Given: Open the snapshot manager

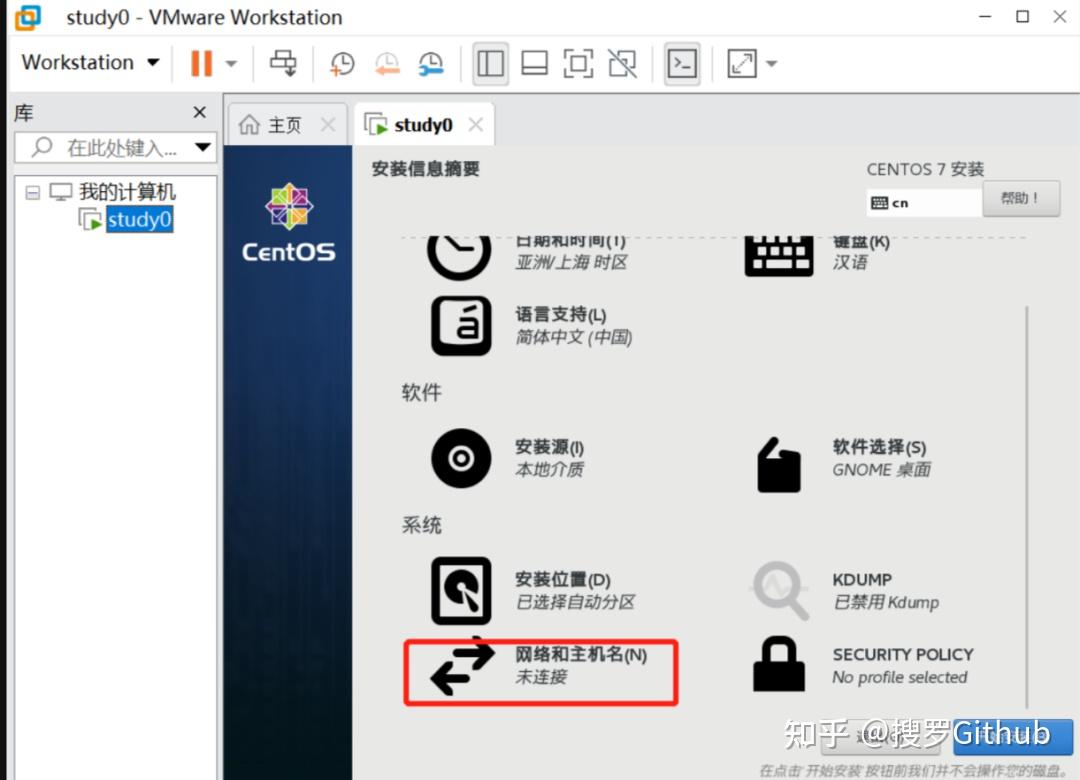Looking at the screenshot, I should tap(431, 63).
